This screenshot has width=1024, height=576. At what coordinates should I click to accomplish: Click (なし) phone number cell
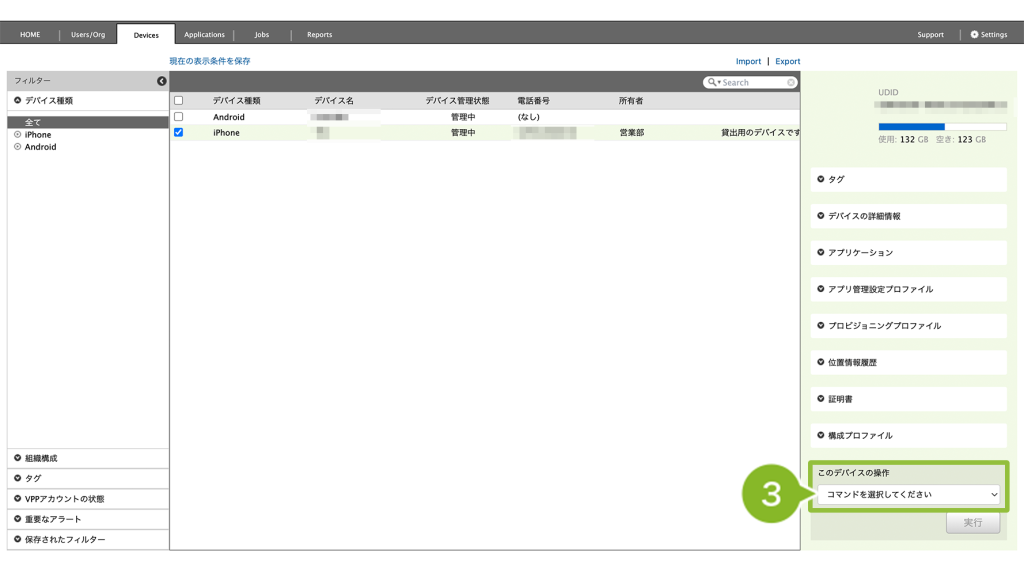[x=528, y=117]
